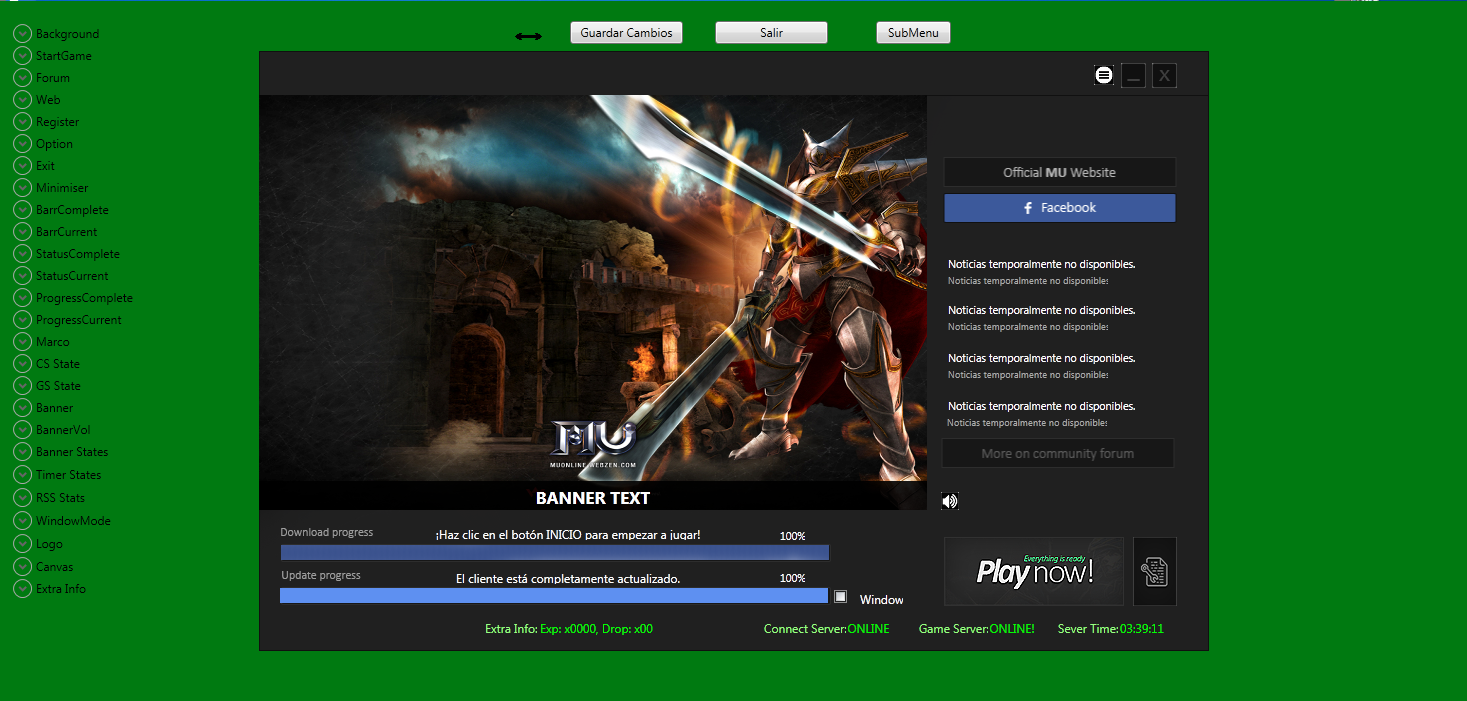Expand the Exit section chevron
The image size is (1467, 701).
(22, 165)
